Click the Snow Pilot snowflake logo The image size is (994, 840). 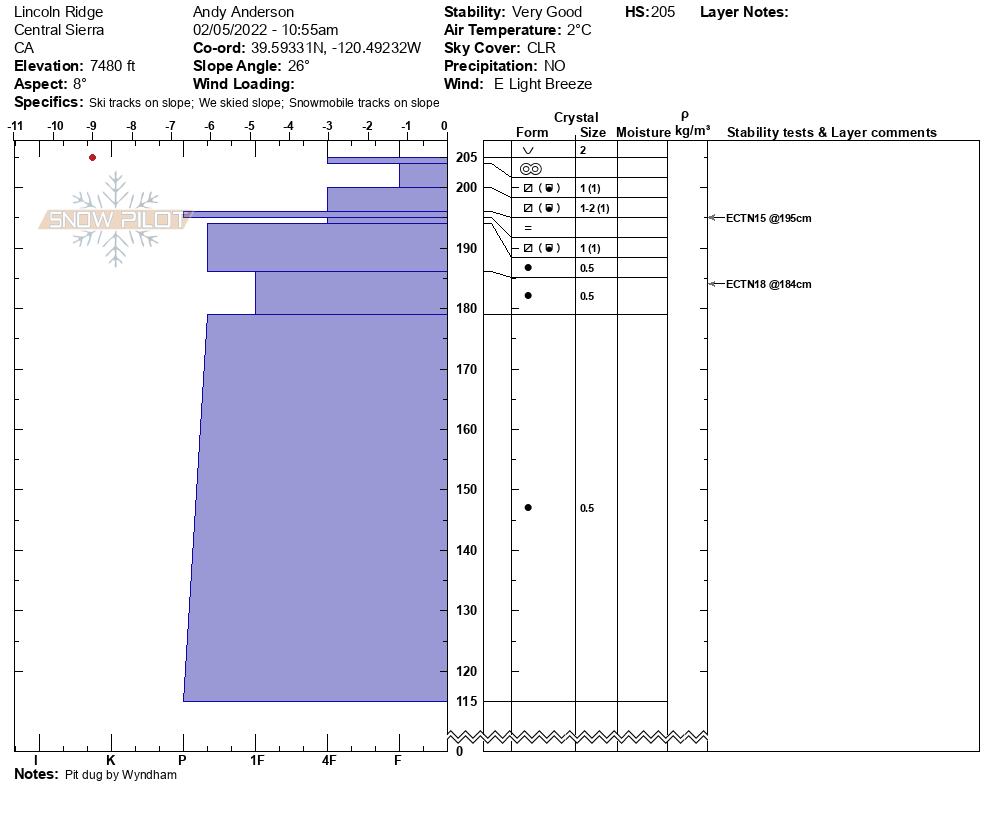click(115, 219)
